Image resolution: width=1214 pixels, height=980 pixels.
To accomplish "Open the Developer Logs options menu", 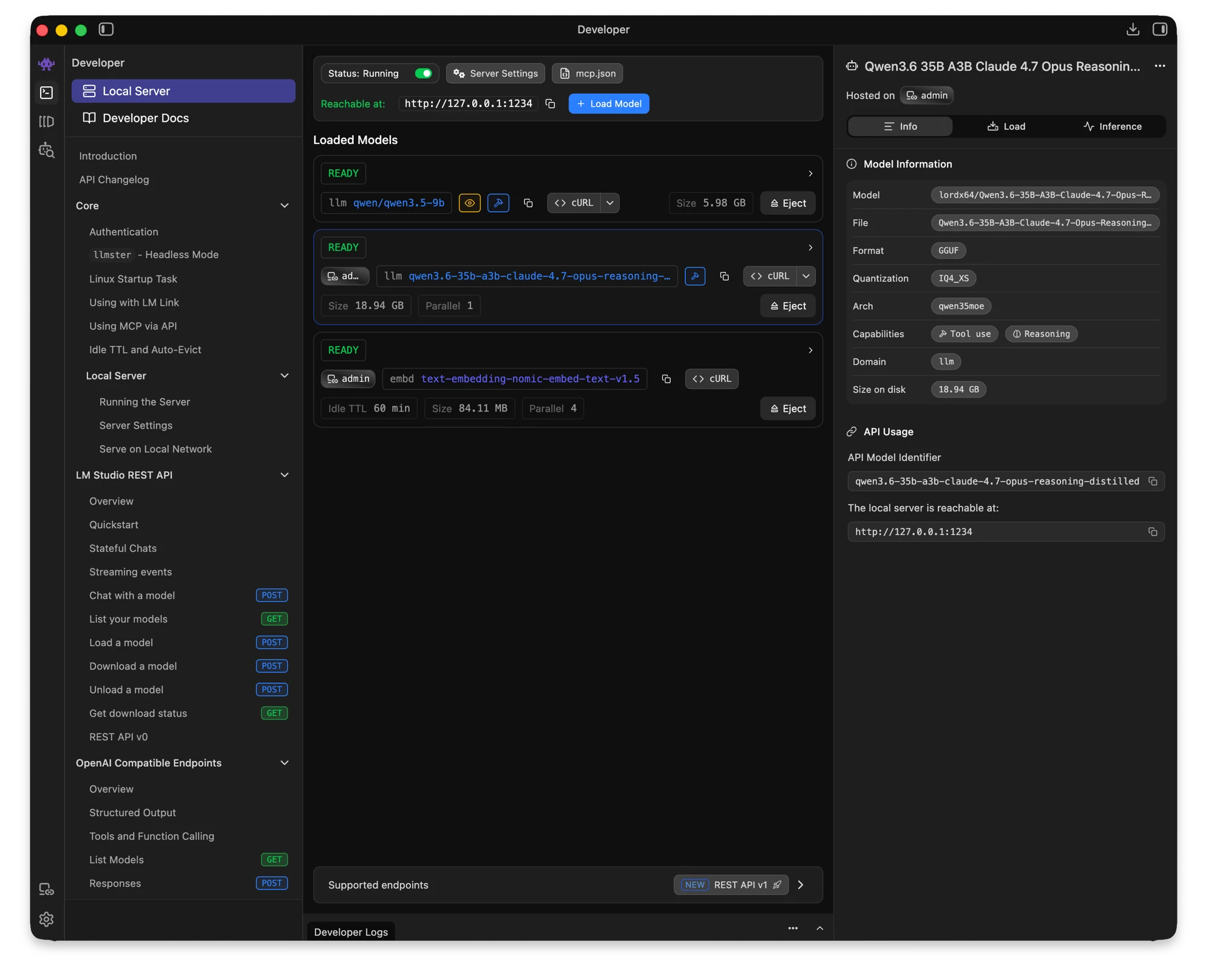I will [793, 928].
